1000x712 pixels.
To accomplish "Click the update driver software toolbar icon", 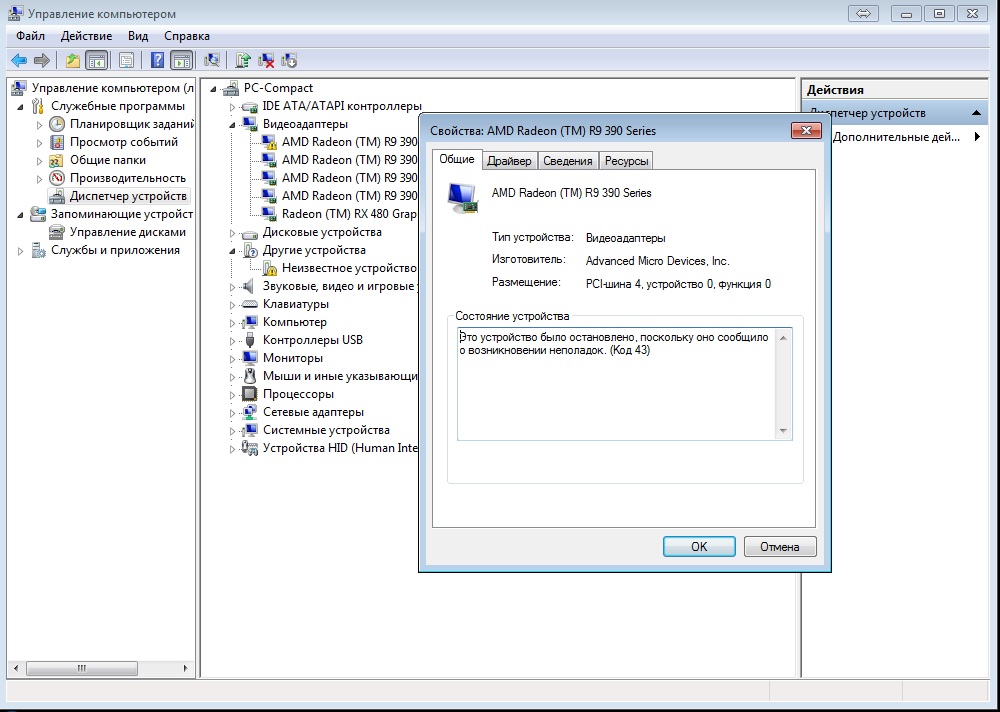I will pyautogui.click(x=242, y=61).
